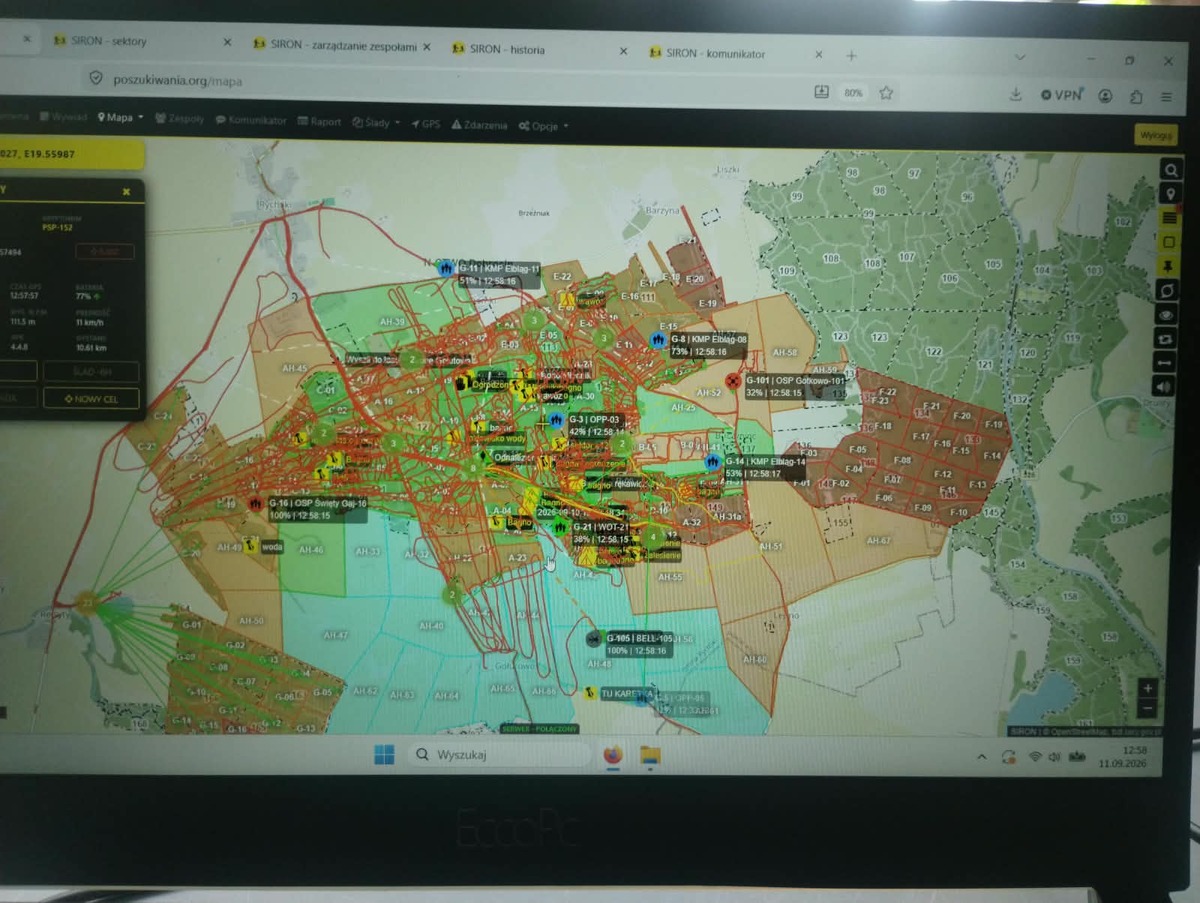Image resolution: width=1200 pixels, height=903 pixels.
Task: Close the team details panel
Action: coord(126,191)
